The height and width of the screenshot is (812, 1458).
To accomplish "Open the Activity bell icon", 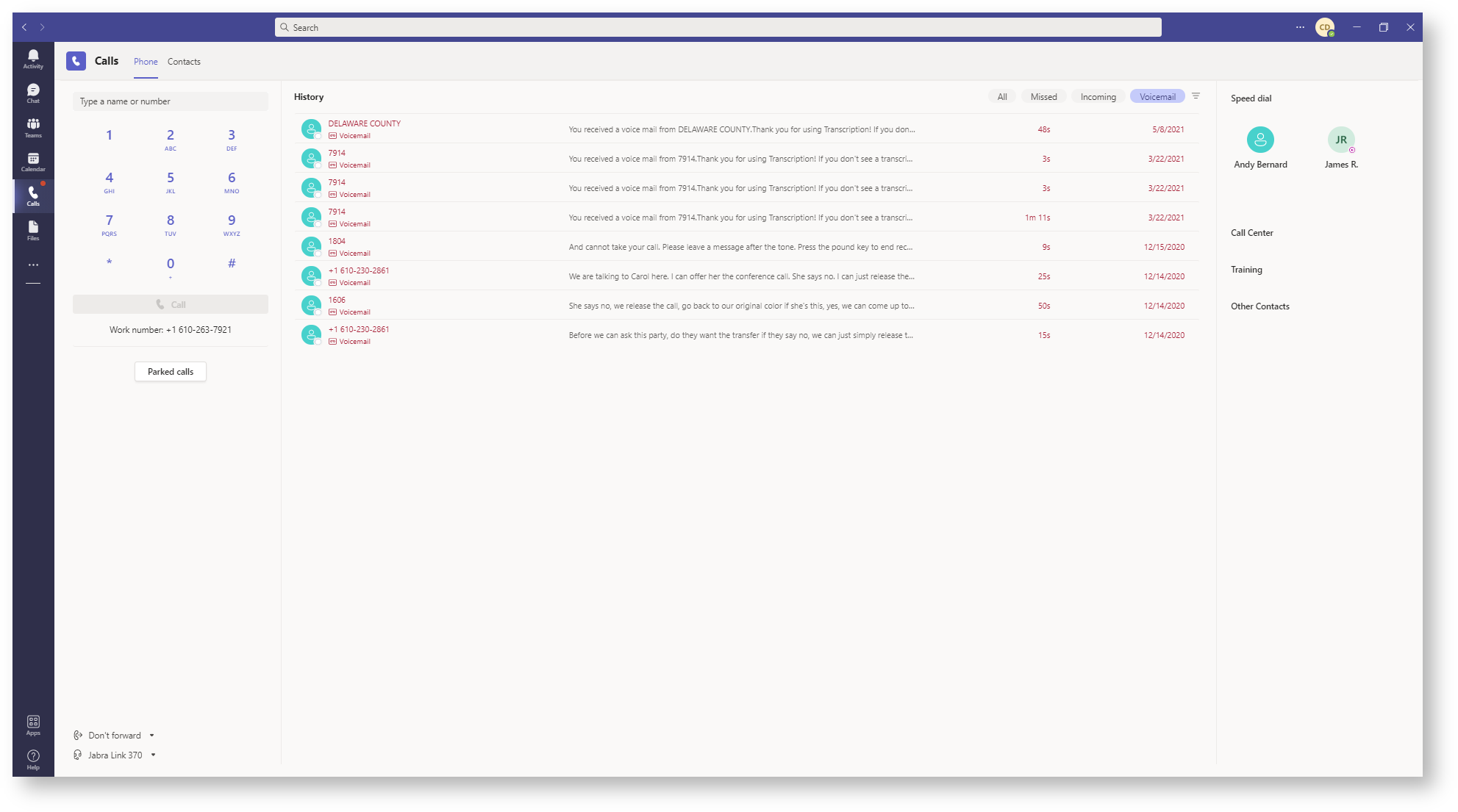I will point(33,59).
